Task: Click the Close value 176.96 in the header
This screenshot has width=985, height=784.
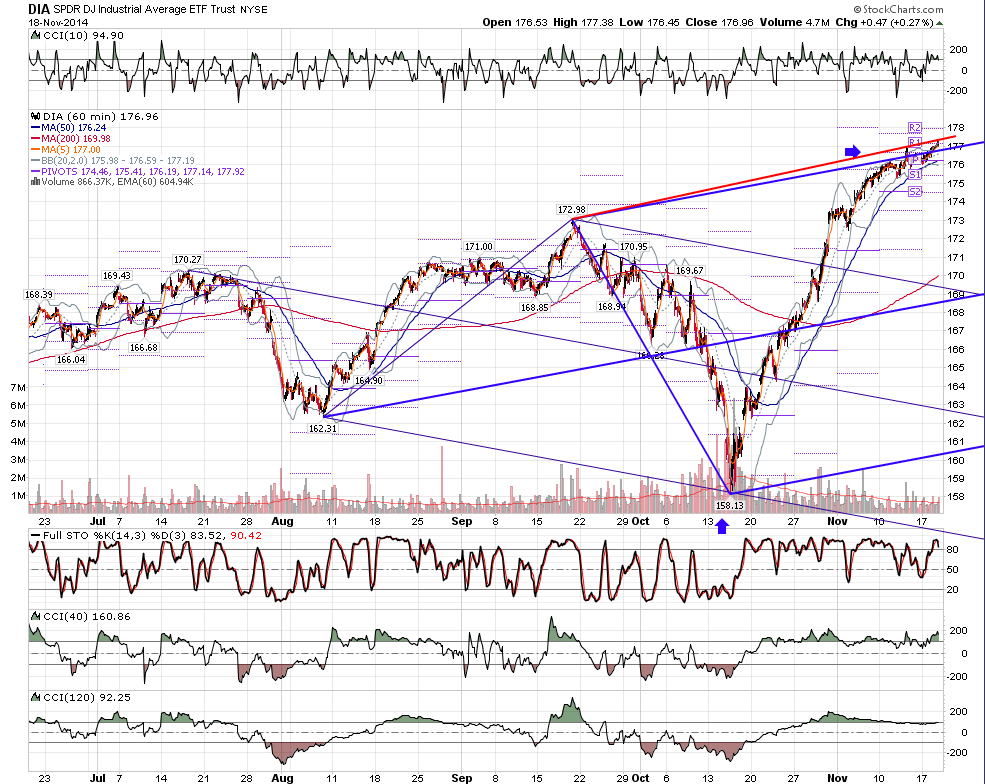Action: (x=737, y=23)
